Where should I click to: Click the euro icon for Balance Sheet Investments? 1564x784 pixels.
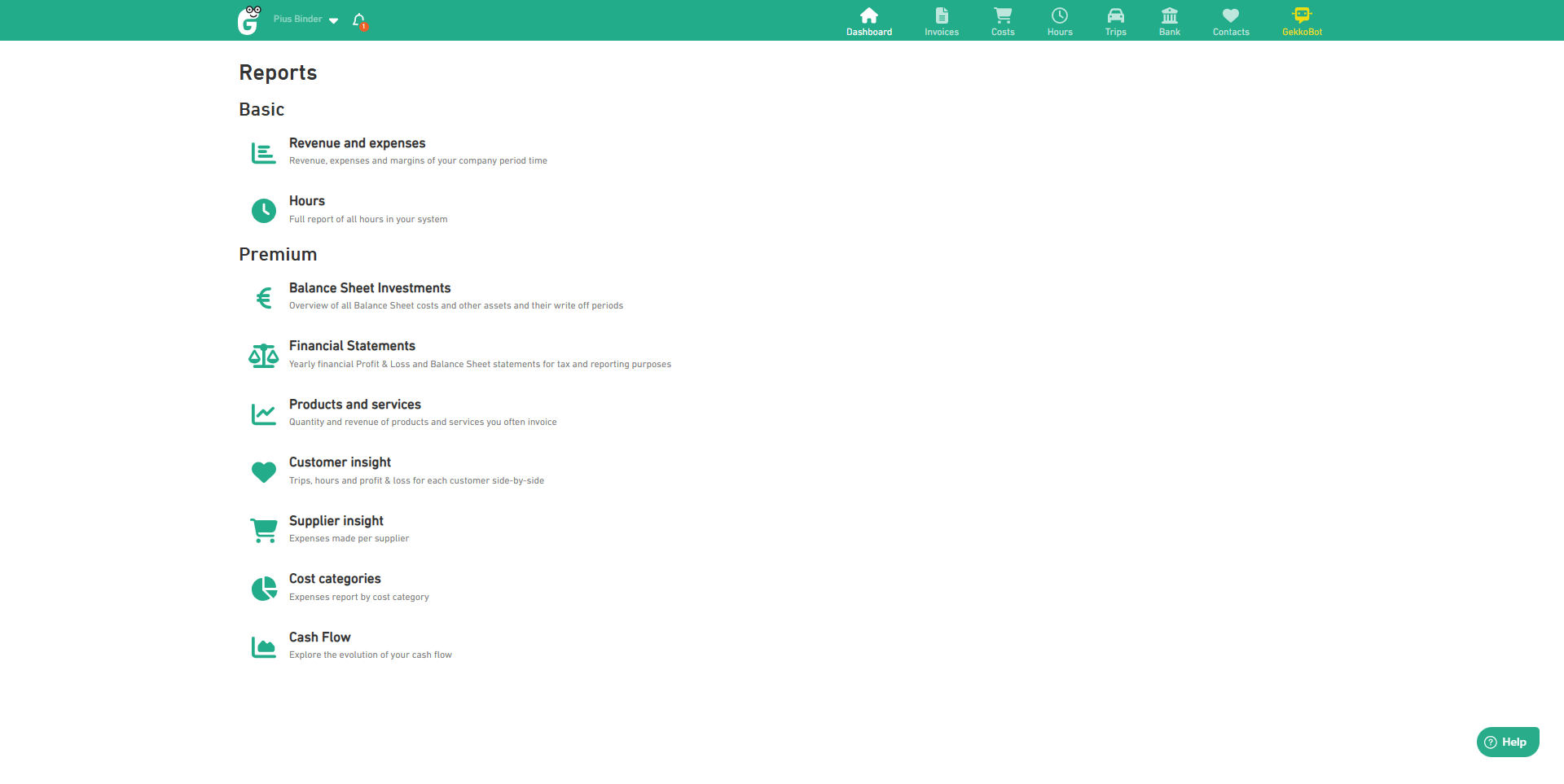[x=263, y=298]
